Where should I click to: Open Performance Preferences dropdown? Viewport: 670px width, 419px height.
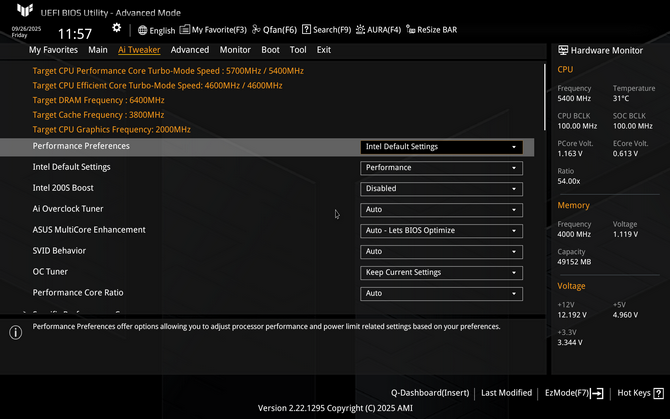coord(441,147)
